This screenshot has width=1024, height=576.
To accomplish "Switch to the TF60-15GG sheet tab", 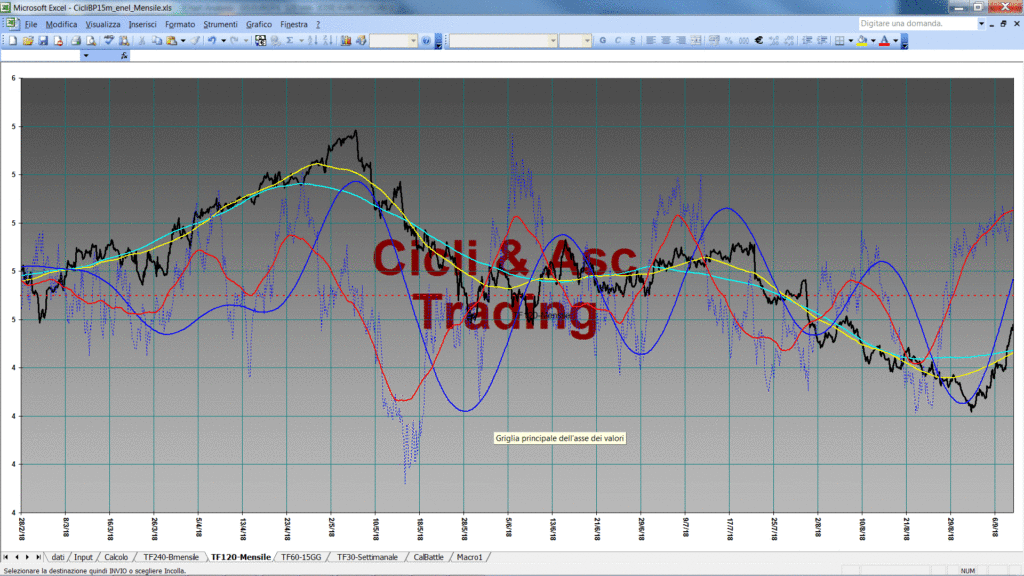I will [x=301, y=557].
